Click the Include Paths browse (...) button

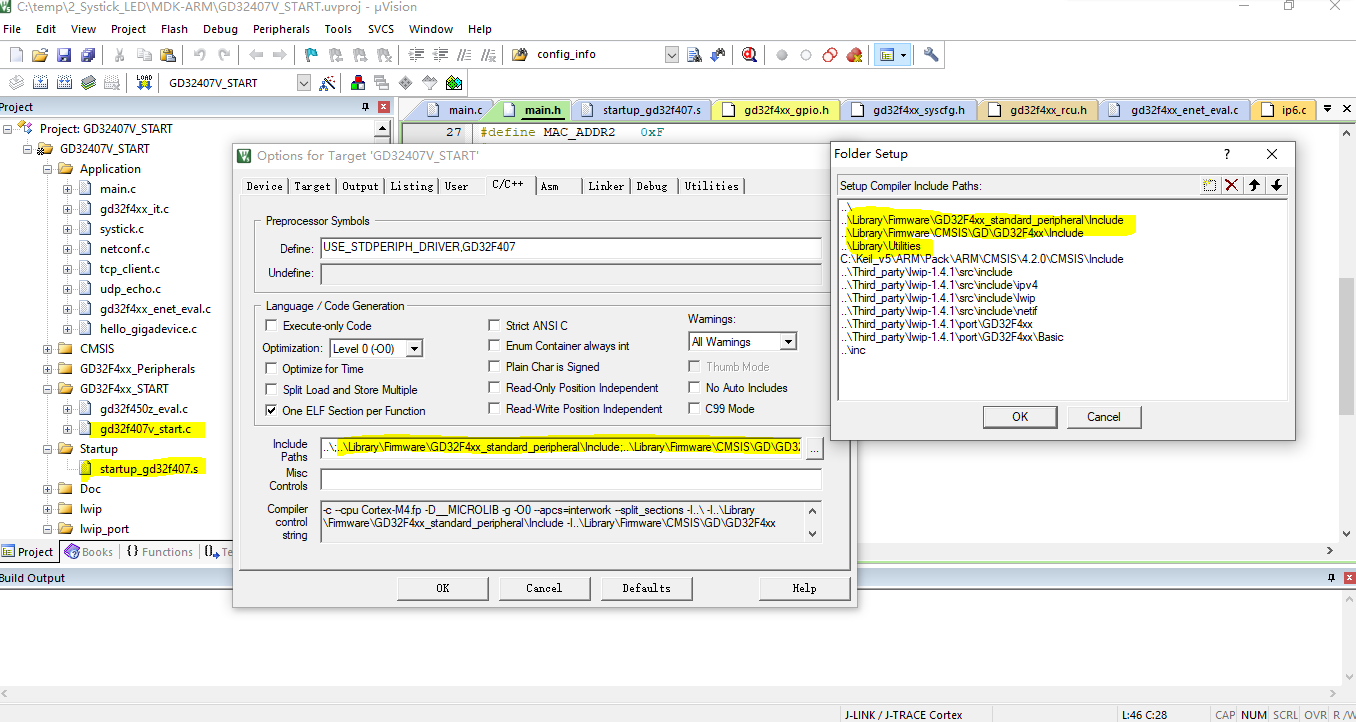[814, 449]
